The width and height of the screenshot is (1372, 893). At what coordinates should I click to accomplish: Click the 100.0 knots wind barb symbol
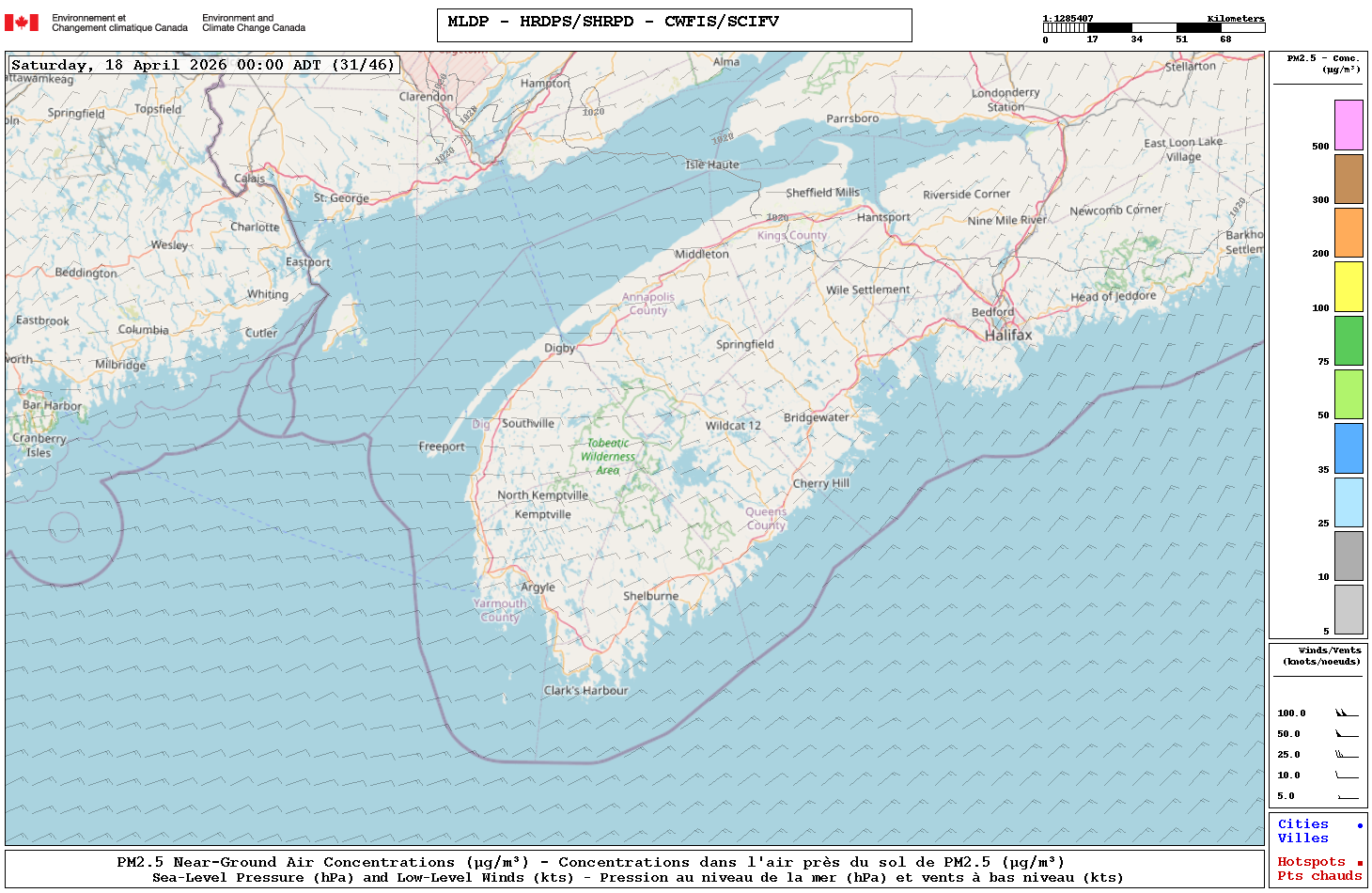pos(1347,713)
